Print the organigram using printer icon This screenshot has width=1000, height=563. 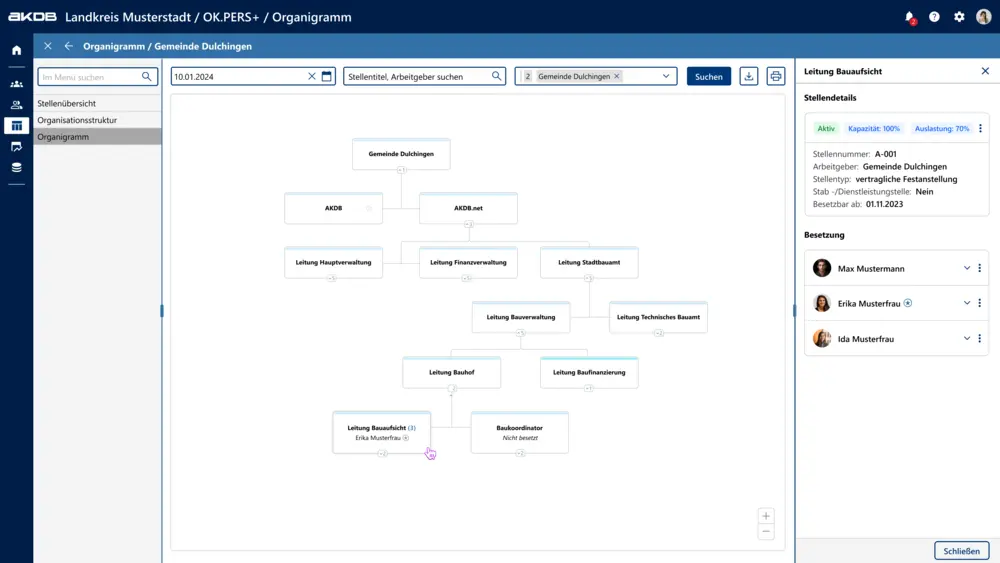pyautogui.click(x=775, y=76)
